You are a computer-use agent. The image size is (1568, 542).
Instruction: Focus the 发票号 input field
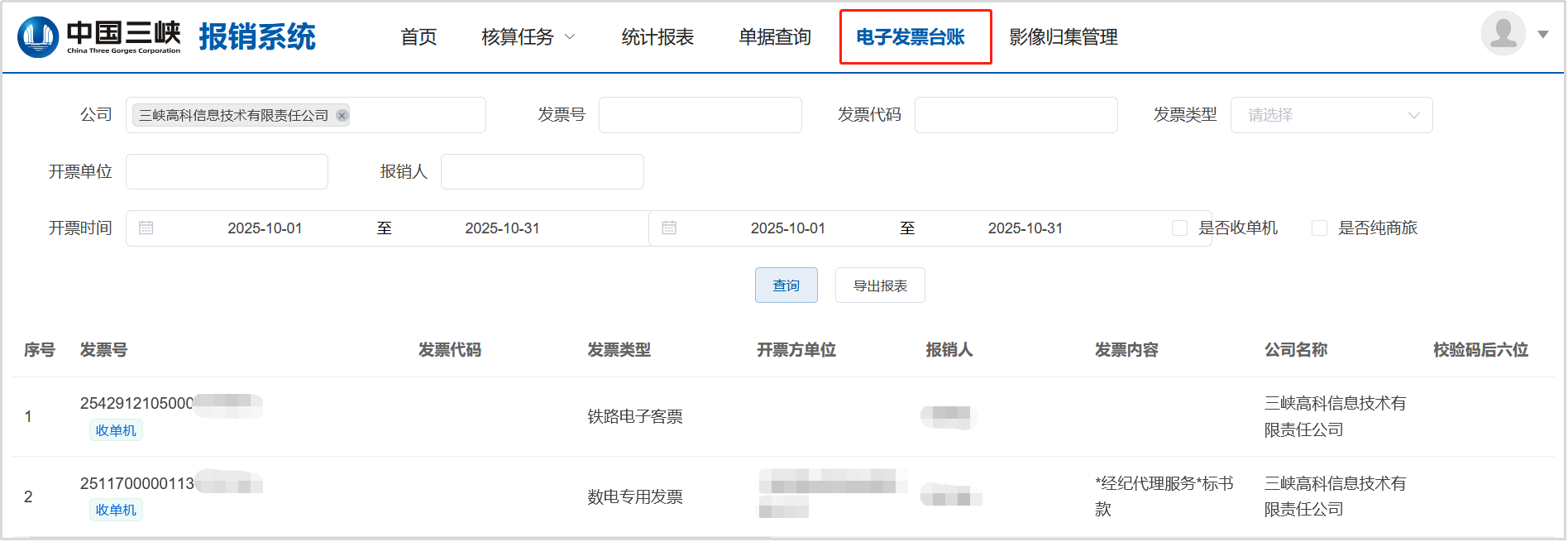[x=700, y=115]
